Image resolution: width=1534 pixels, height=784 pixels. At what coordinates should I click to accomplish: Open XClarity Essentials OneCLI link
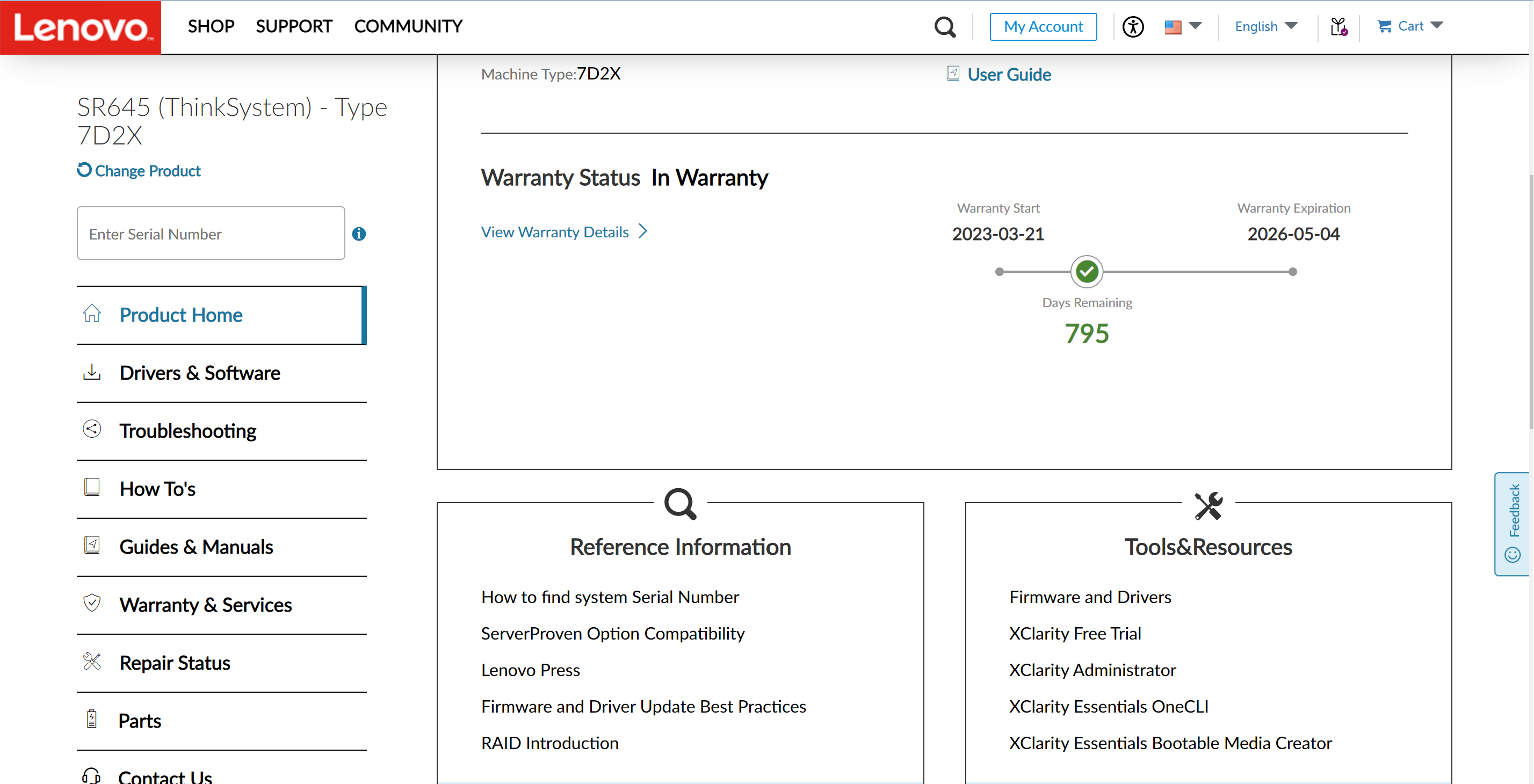tap(1109, 706)
